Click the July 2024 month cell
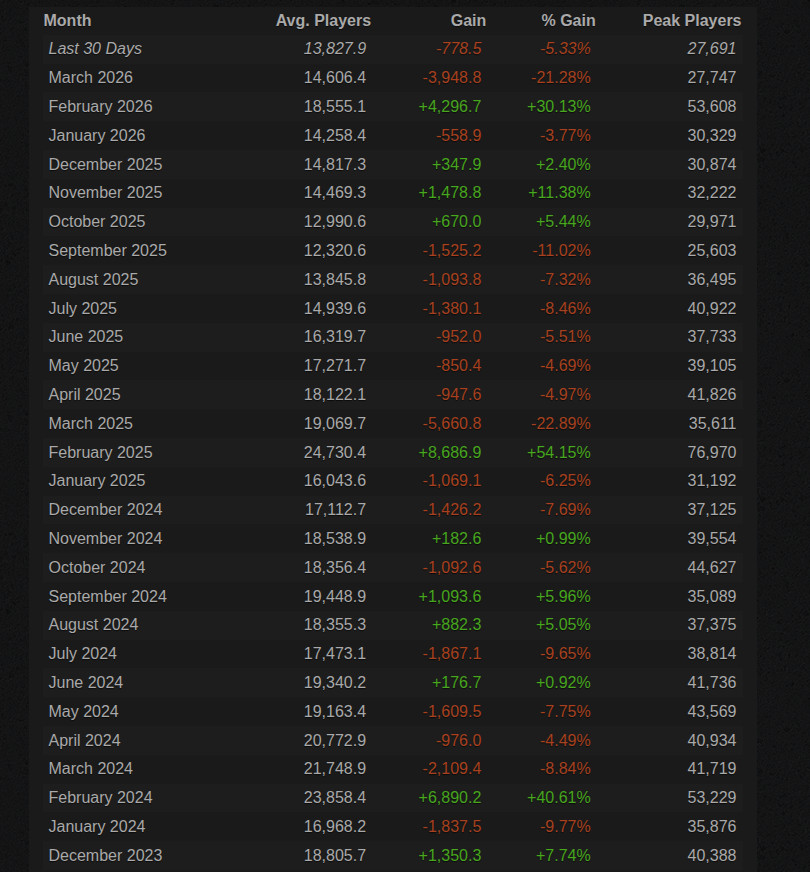 coord(83,653)
